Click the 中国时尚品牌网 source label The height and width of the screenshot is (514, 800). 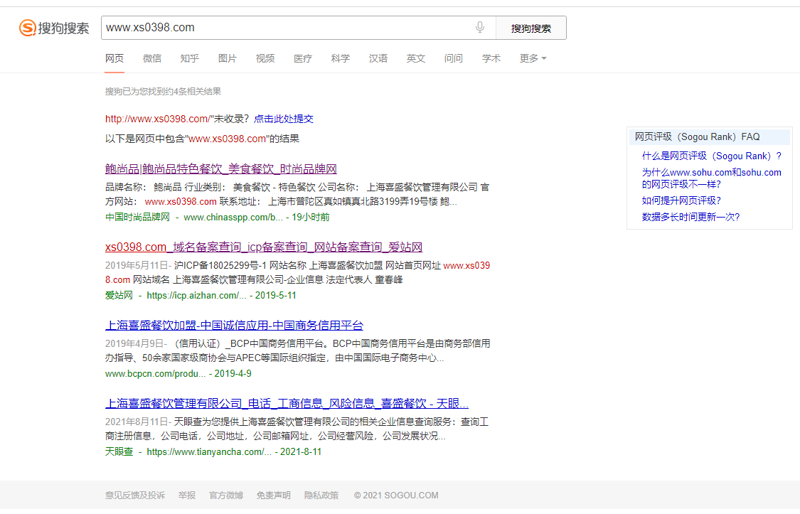(137, 217)
